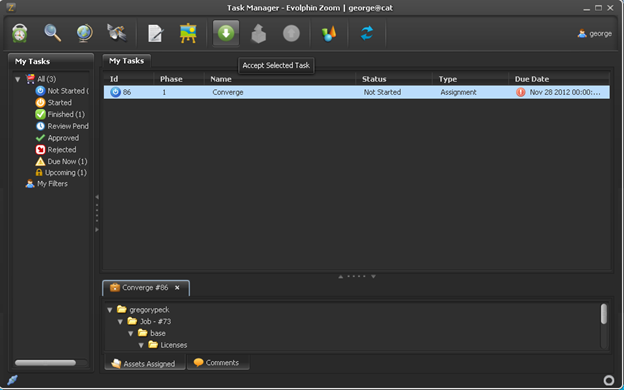Image resolution: width=624 pixels, height=390 pixels.
Task: Collapse the All (3) tree node
Action: (18, 79)
